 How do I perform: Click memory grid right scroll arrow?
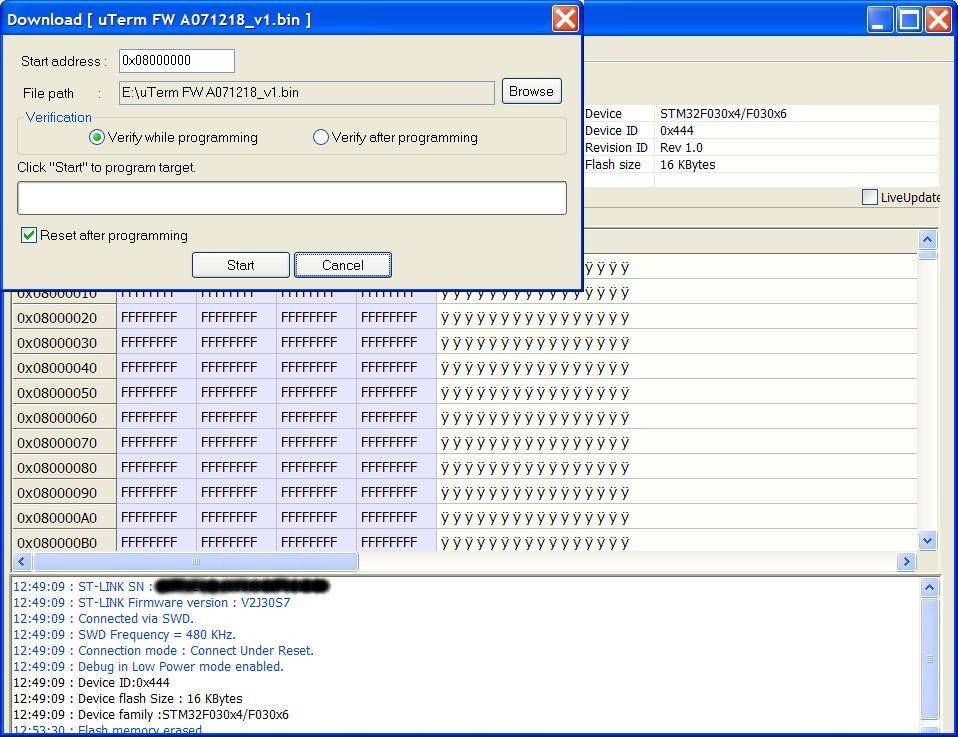tap(906, 562)
